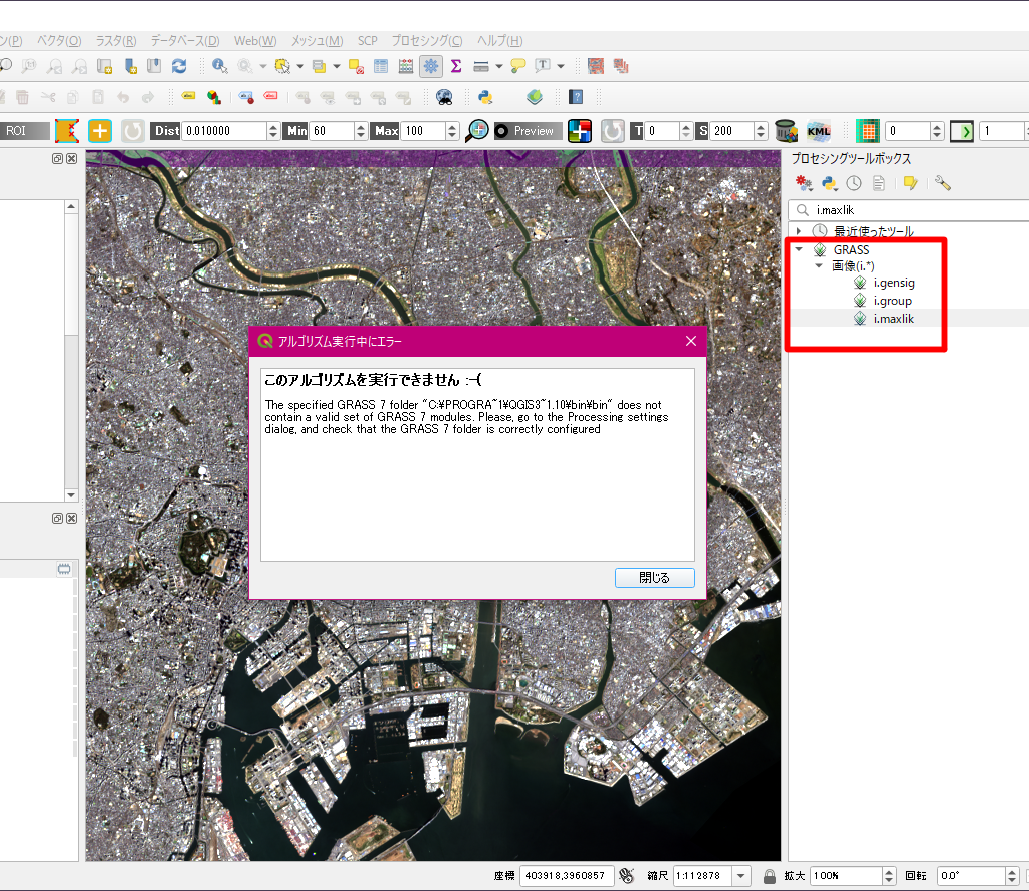1029x891 pixels.
Task: Collapse the 画像(i.*) tree branch
Action: 820,265
